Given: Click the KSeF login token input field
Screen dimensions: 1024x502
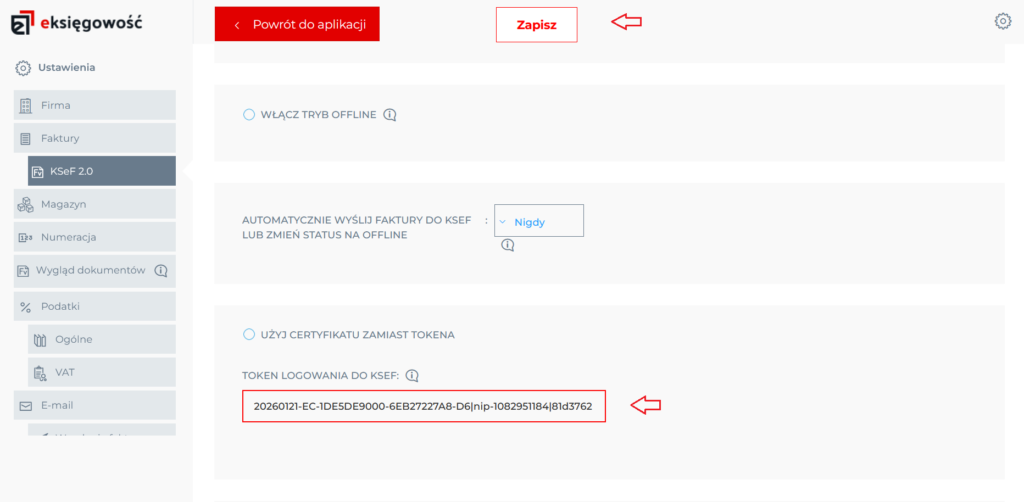Looking at the screenshot, I should tap(423, 406).
